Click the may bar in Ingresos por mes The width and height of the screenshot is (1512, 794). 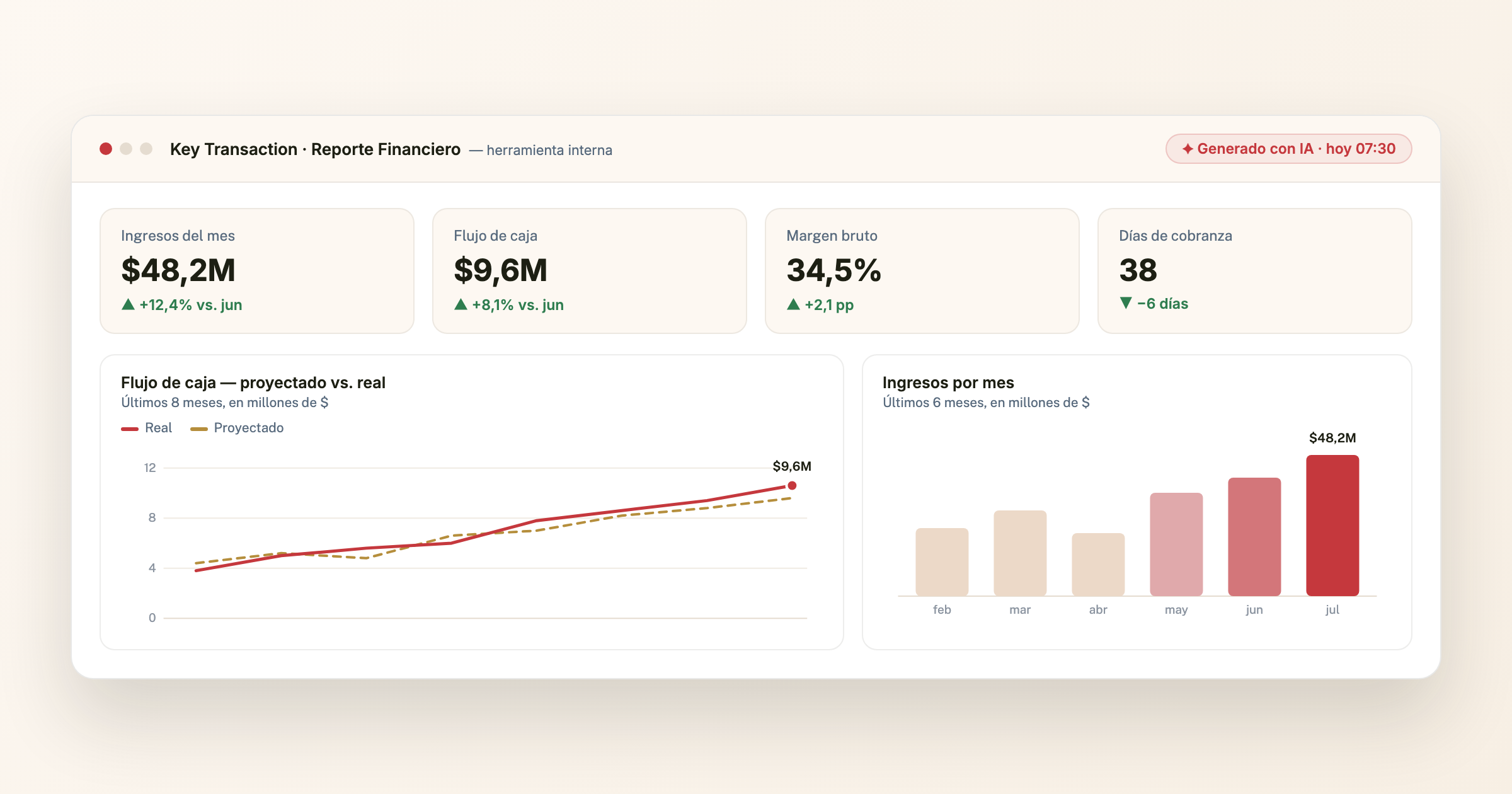[1176, 544]
